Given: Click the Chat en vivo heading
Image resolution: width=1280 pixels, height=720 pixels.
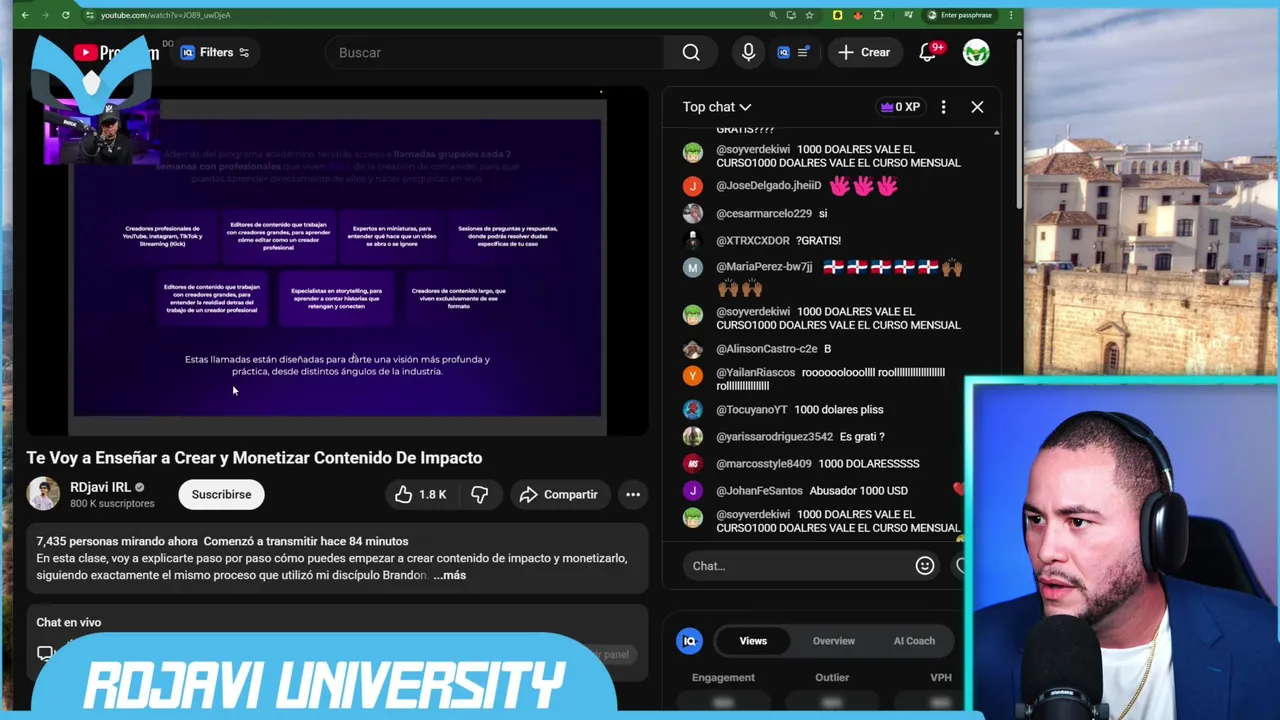Looking at the screenshot, I should (69, 622).
